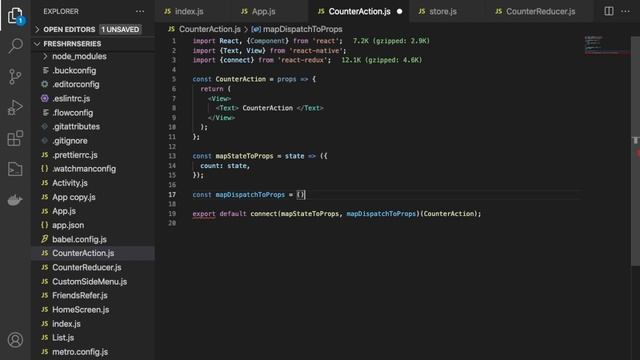Click the unsaved dot on CounterAction.js tab

click(x=400, y=11)
